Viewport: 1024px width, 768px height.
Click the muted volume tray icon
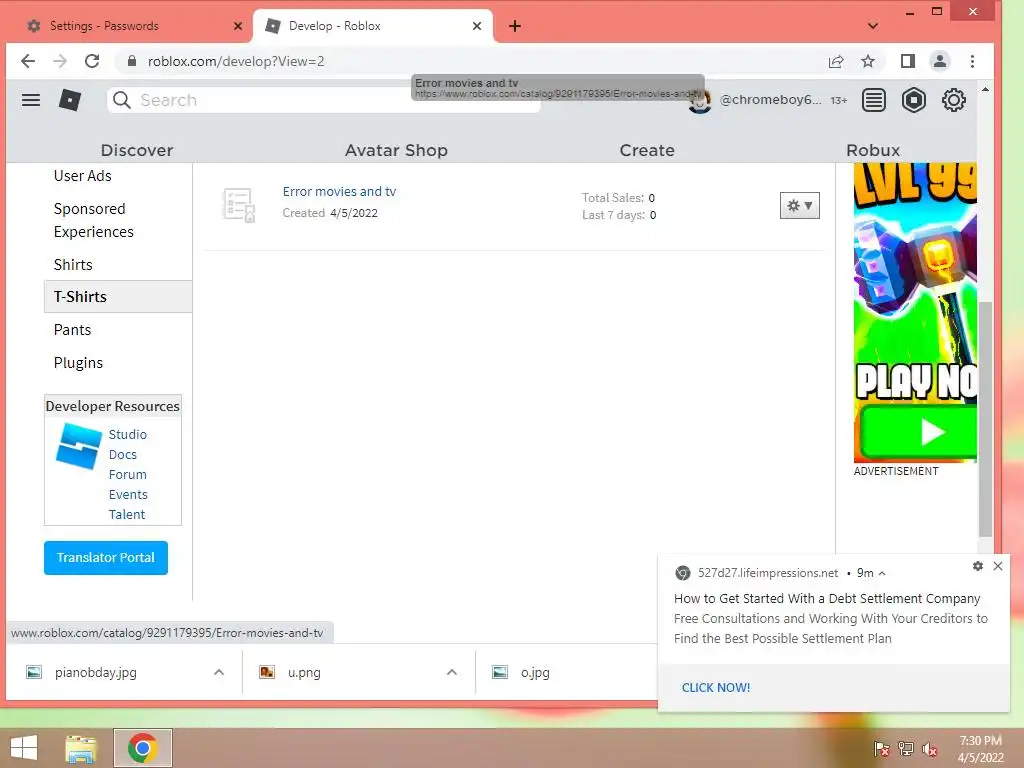tap(930, 749)
